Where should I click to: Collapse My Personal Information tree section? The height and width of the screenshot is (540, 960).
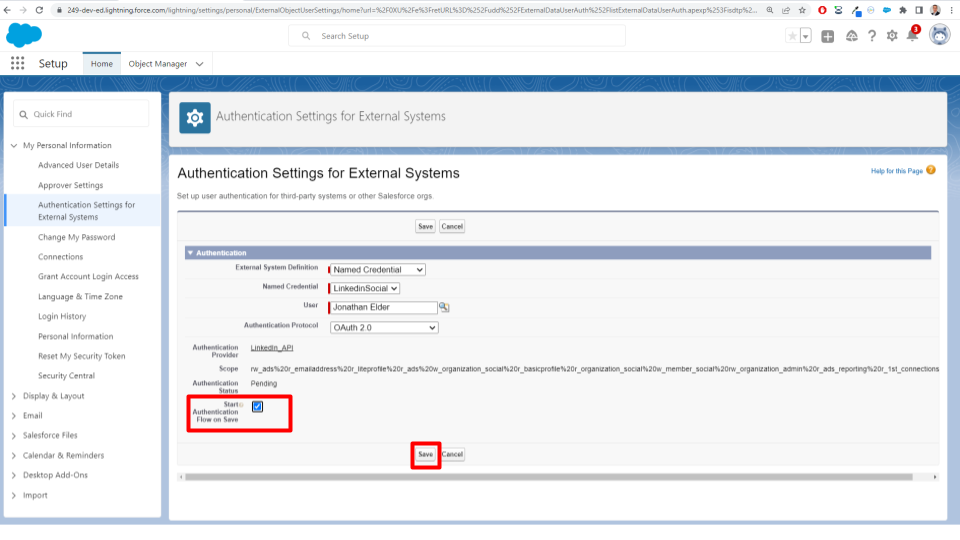tap(14, 146)
